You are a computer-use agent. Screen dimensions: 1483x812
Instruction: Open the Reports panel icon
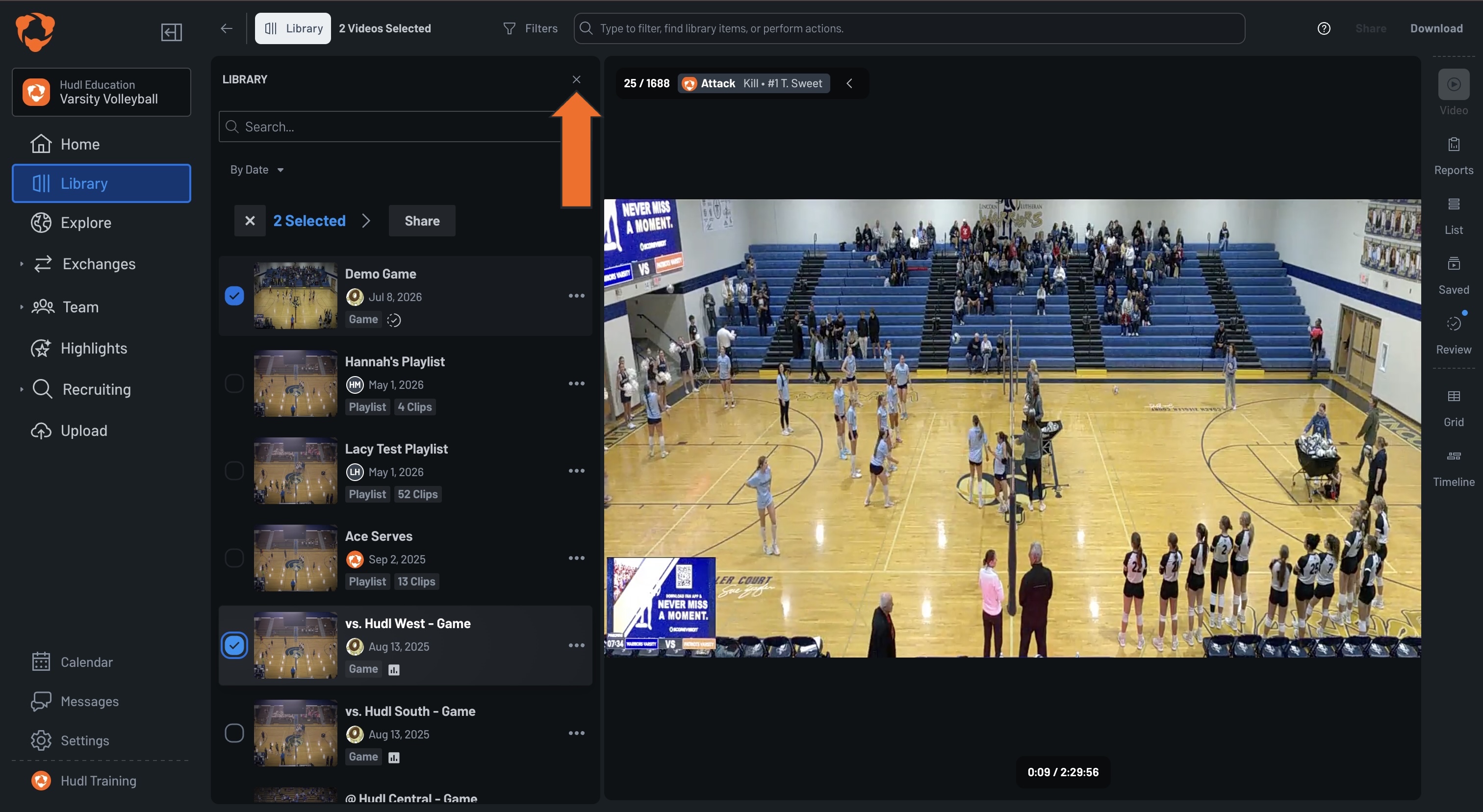coord(1454,145)
